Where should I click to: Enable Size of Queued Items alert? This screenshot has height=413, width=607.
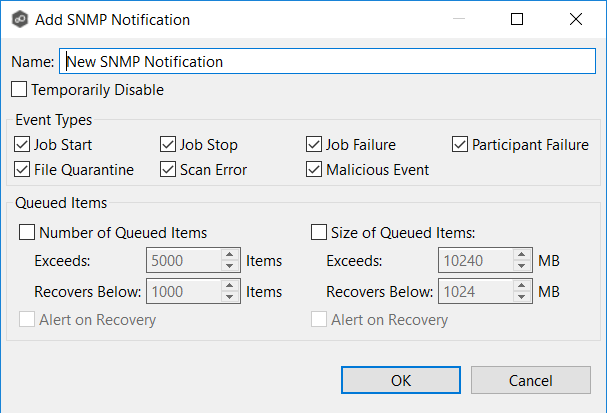point(319,233)
